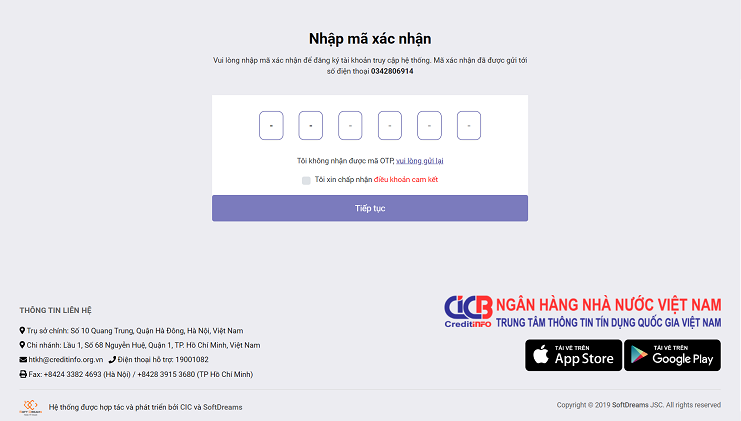Viewport: 741px width, 421px height.
Task: Open the 'điều khoản cam kết' link
Action: [x=406, y=180]
